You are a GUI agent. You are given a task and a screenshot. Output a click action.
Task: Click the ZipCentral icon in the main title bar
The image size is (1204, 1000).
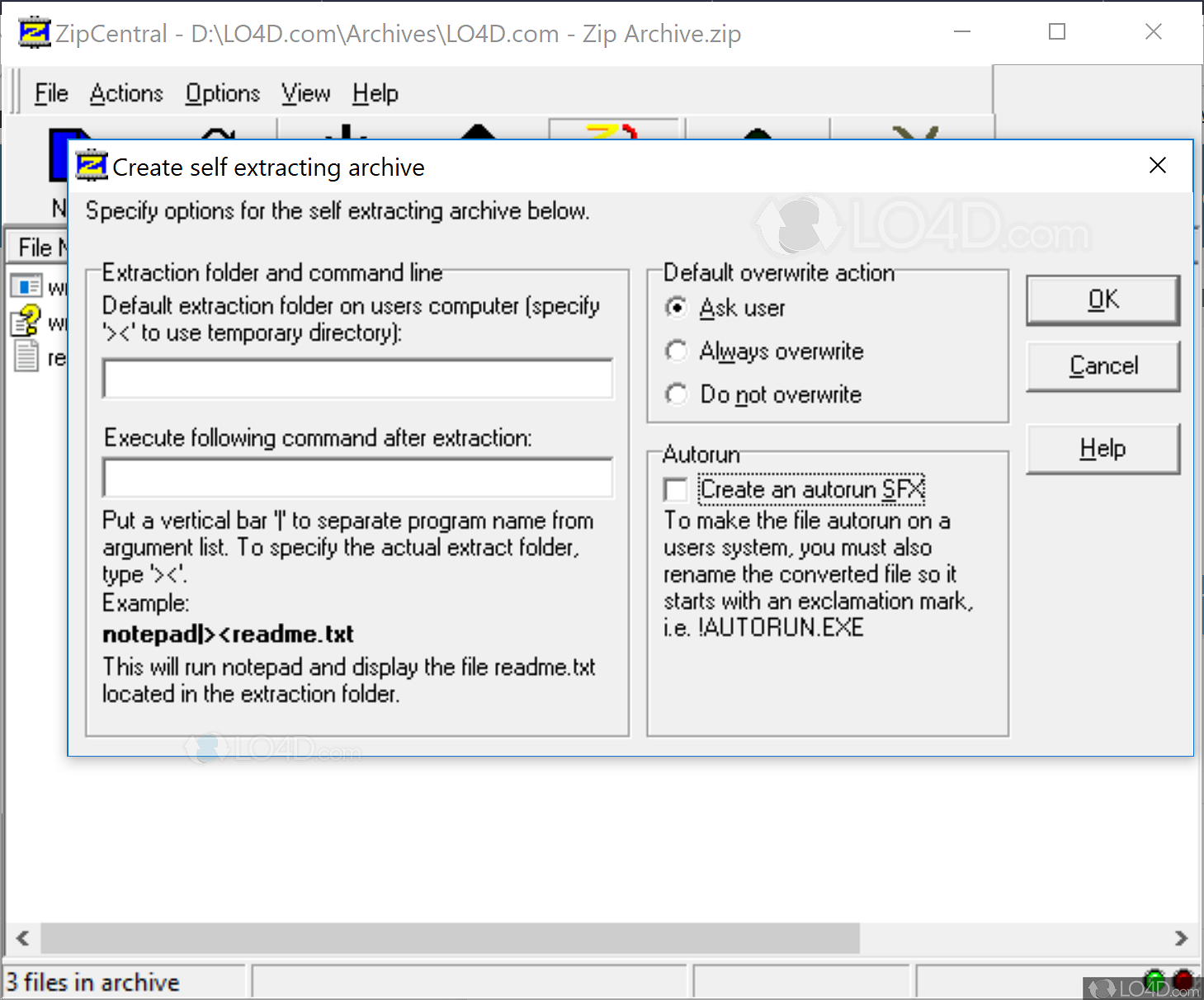pyautogui.click(x=34, y=33)
